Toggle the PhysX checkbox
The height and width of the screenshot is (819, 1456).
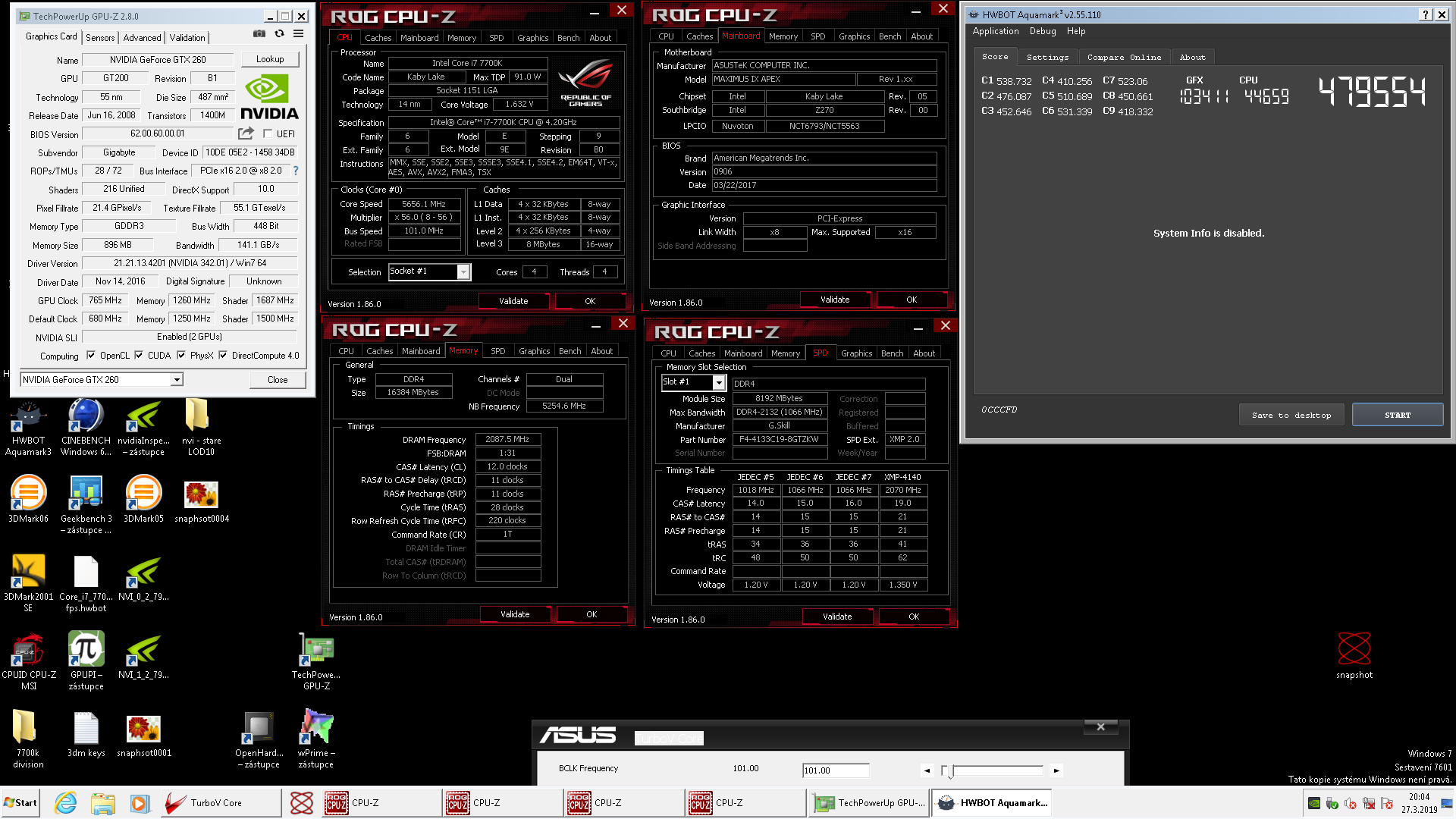[x=181, y=355]
